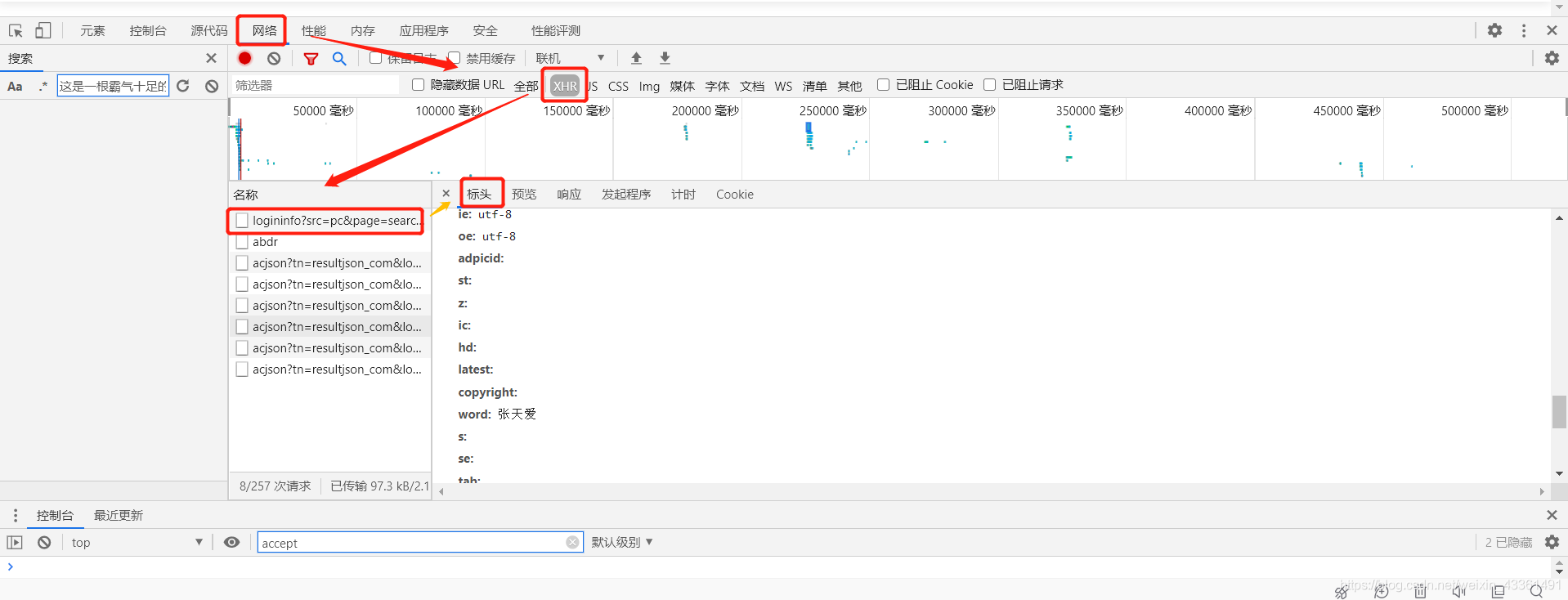Toggle match case Aa in the search

pos(15,86)
